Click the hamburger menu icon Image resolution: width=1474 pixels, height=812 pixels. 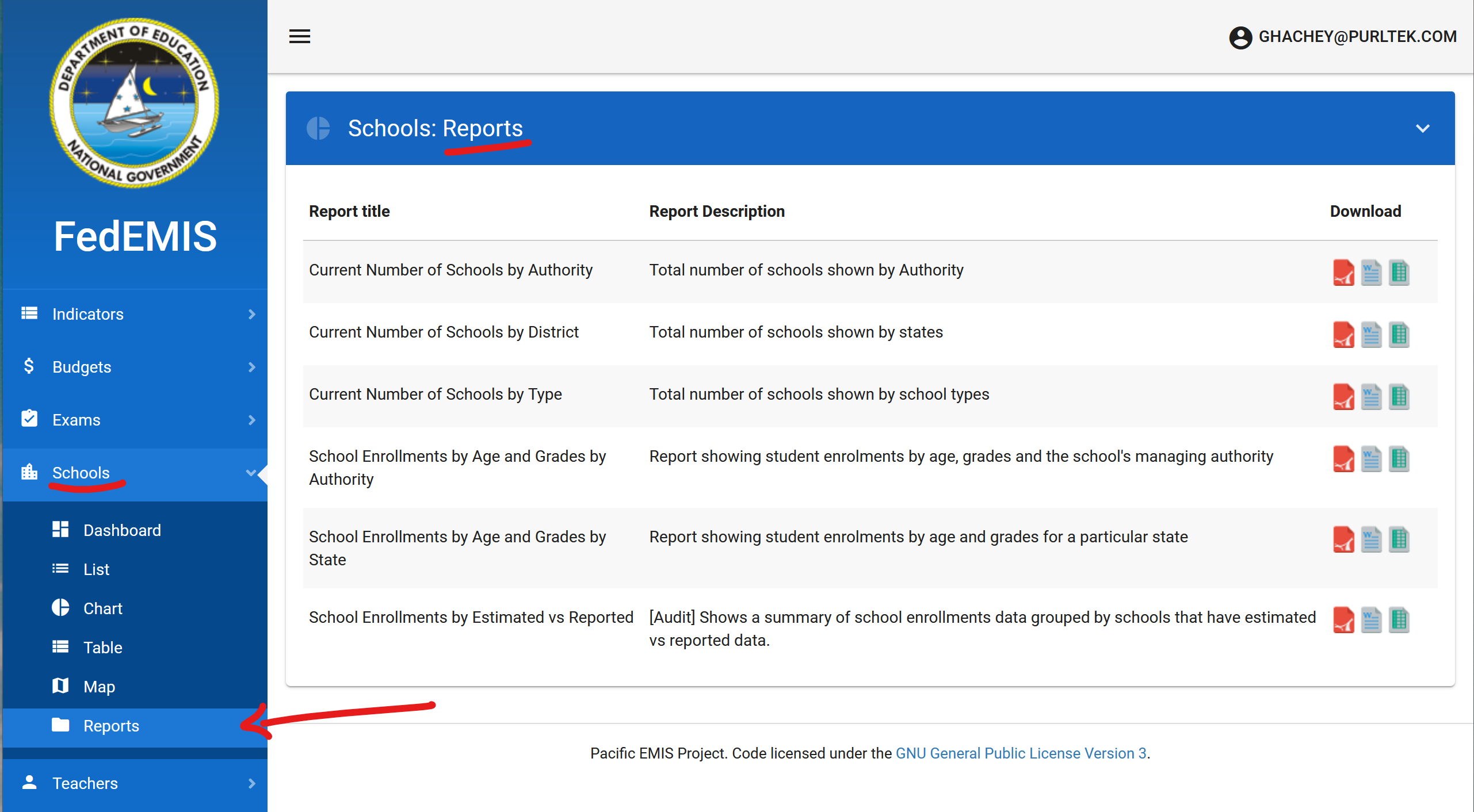299,36
